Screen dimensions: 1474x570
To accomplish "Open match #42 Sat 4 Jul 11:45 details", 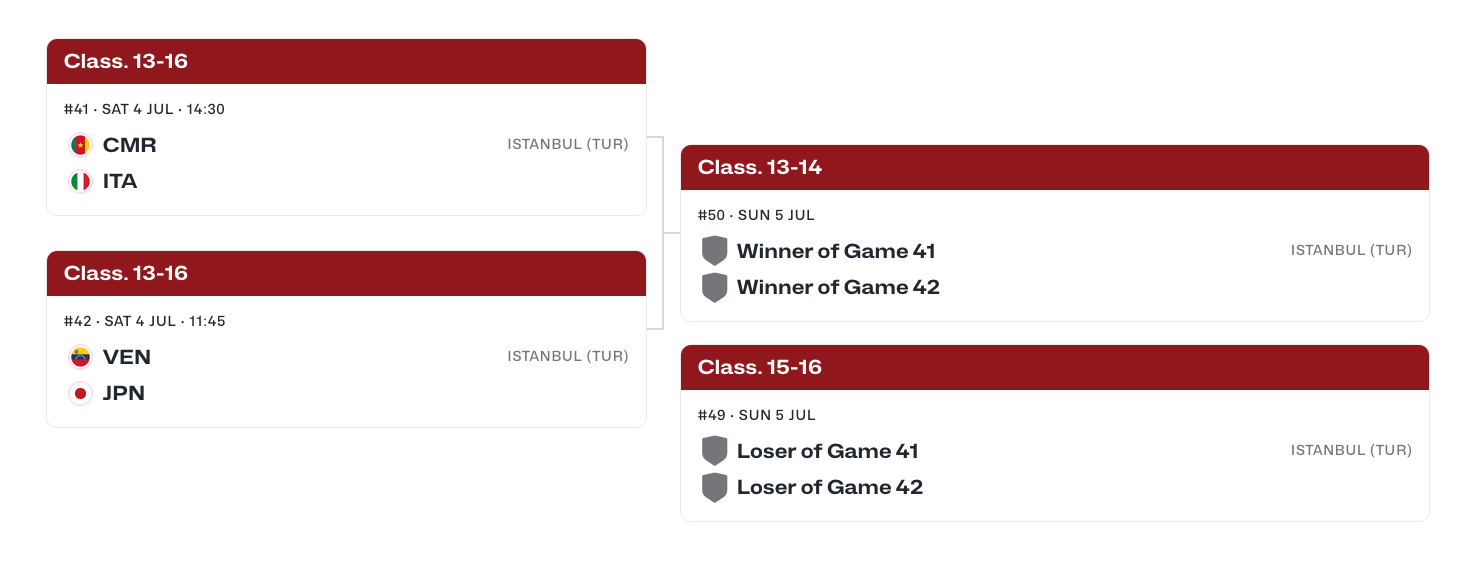I will click(x=144, y=321).
